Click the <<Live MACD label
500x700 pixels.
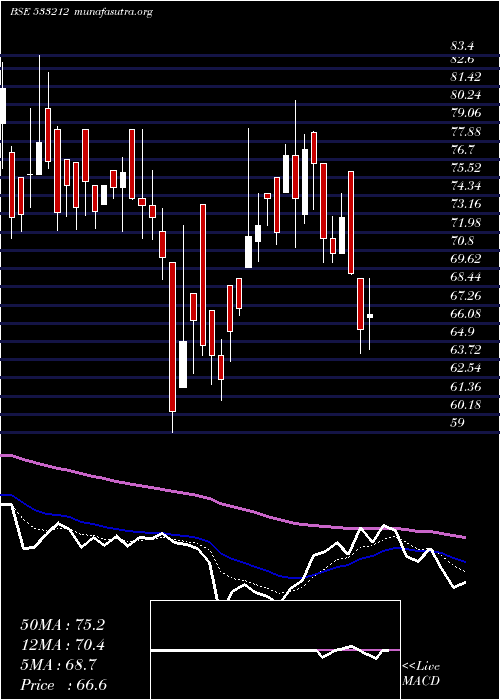pyautogui.click(x=421, y=674)
